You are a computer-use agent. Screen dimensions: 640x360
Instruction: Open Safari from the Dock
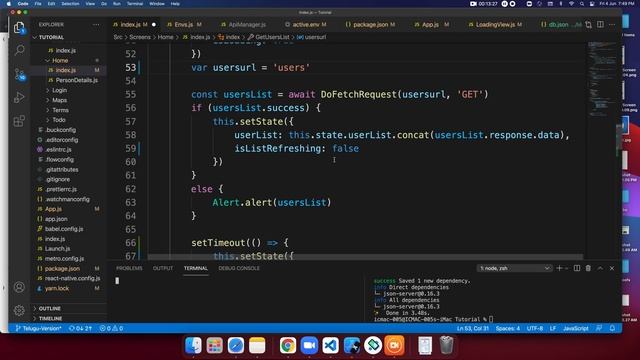point(236,345)
